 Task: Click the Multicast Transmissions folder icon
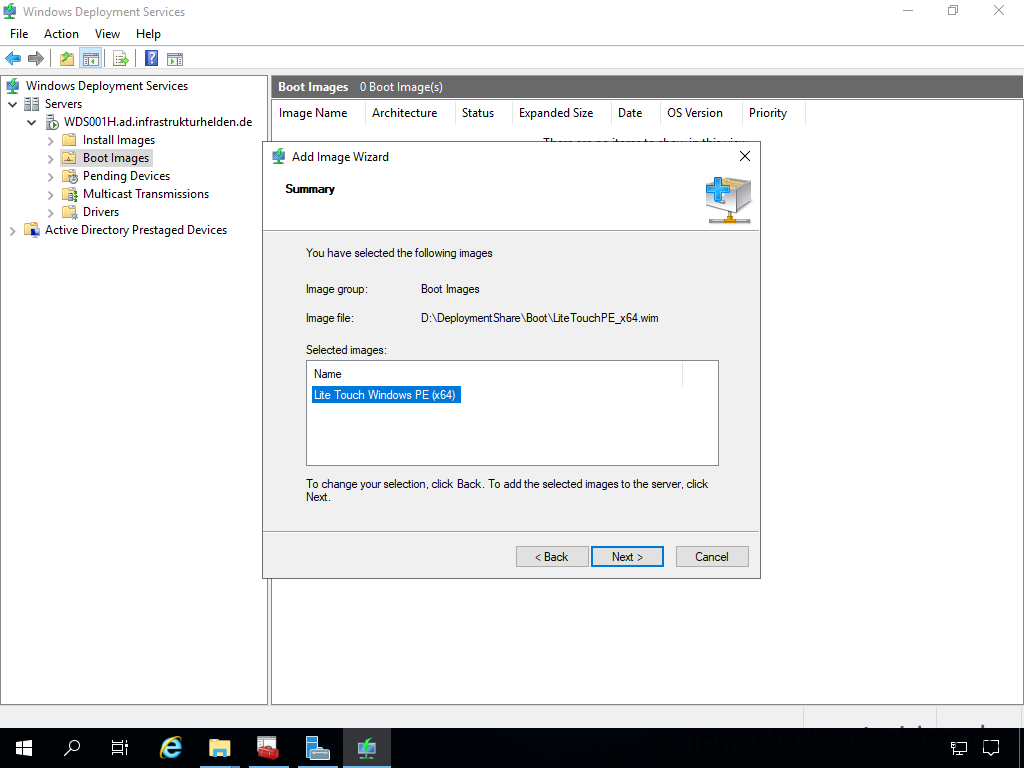click(x=70, y=194)
